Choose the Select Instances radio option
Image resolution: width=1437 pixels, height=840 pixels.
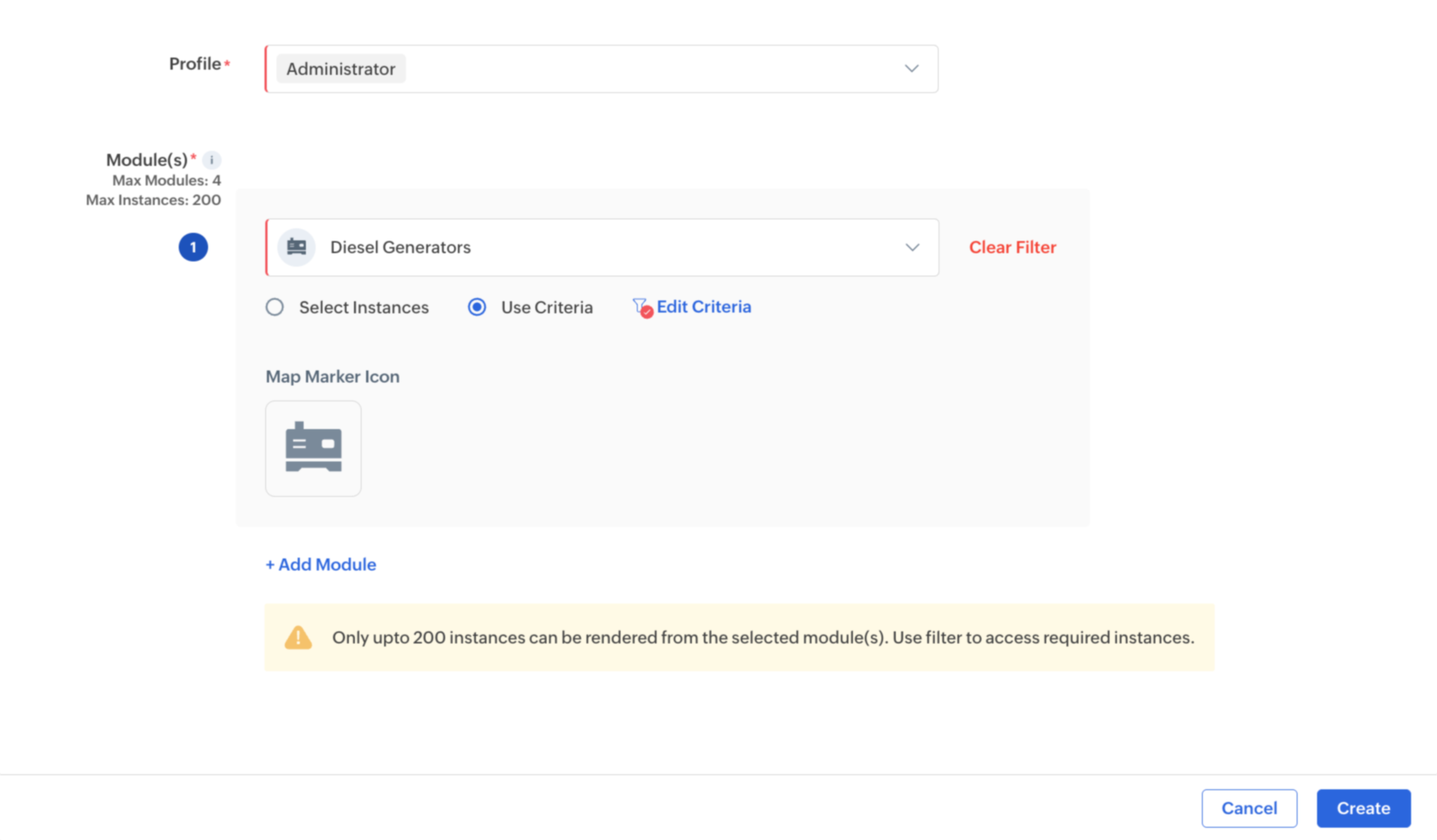275,307
